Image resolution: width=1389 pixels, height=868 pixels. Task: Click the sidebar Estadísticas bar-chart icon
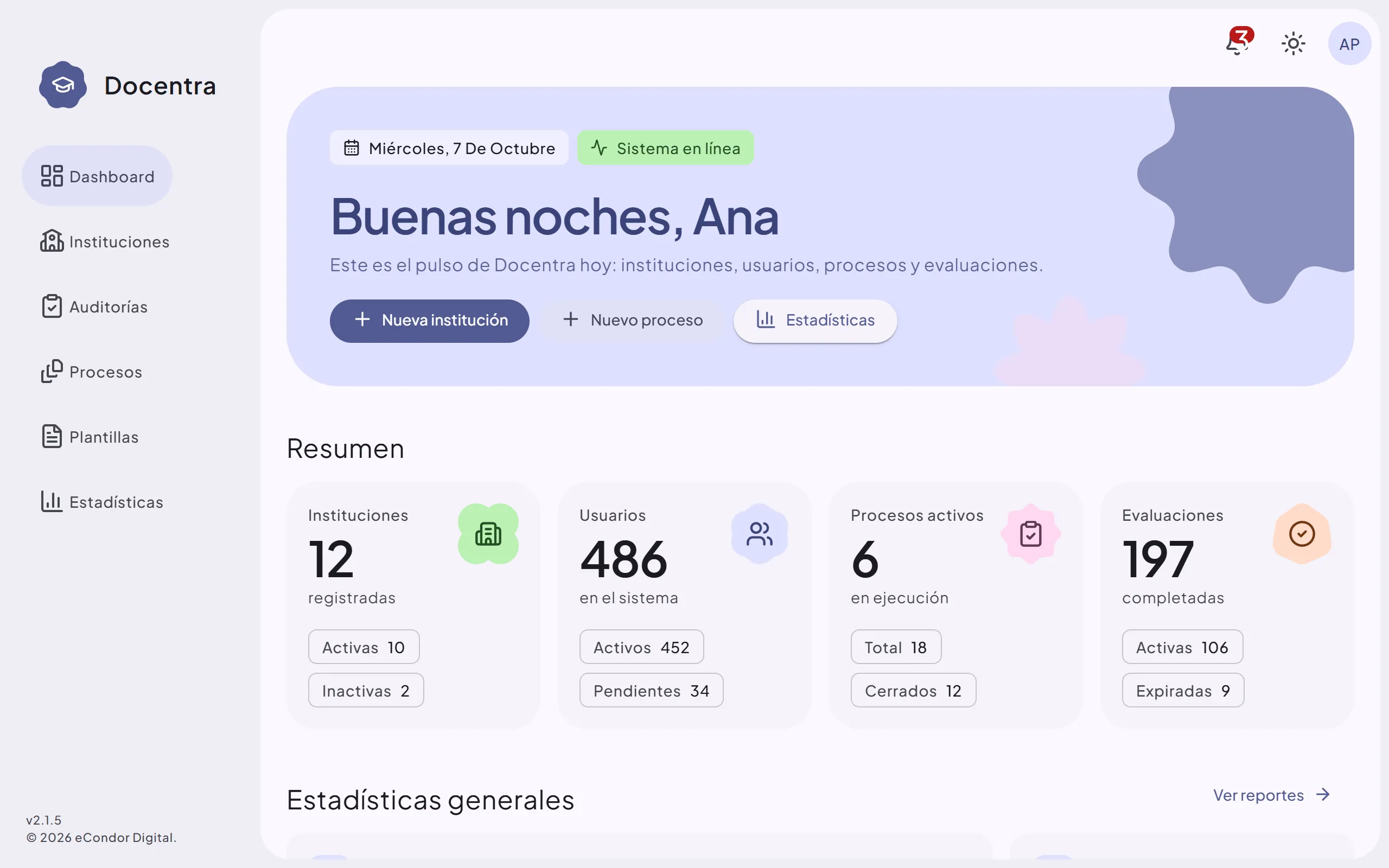tap(52, 502)
